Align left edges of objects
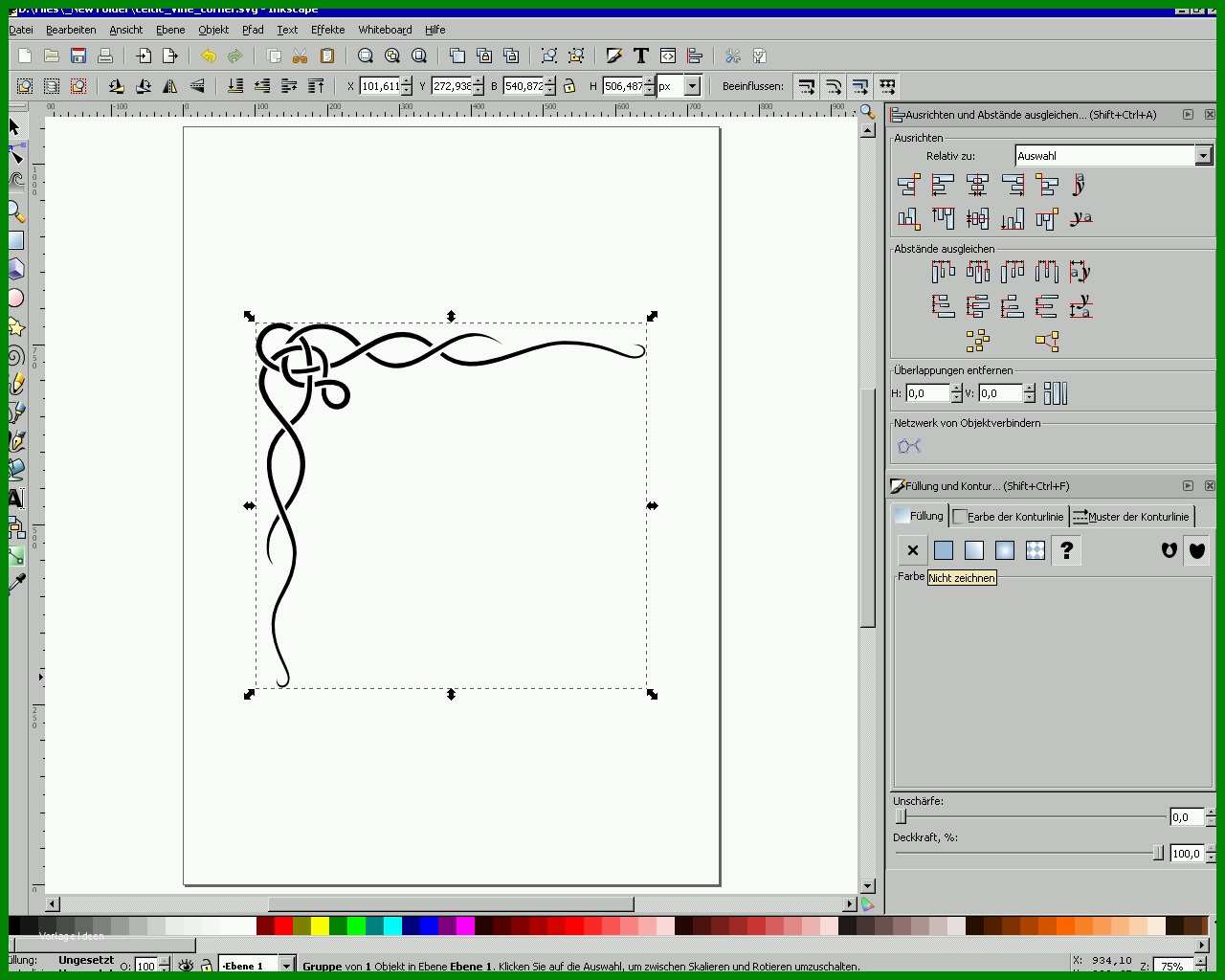The height and width of the screenshot is (980, 1225). pos(943,185)
